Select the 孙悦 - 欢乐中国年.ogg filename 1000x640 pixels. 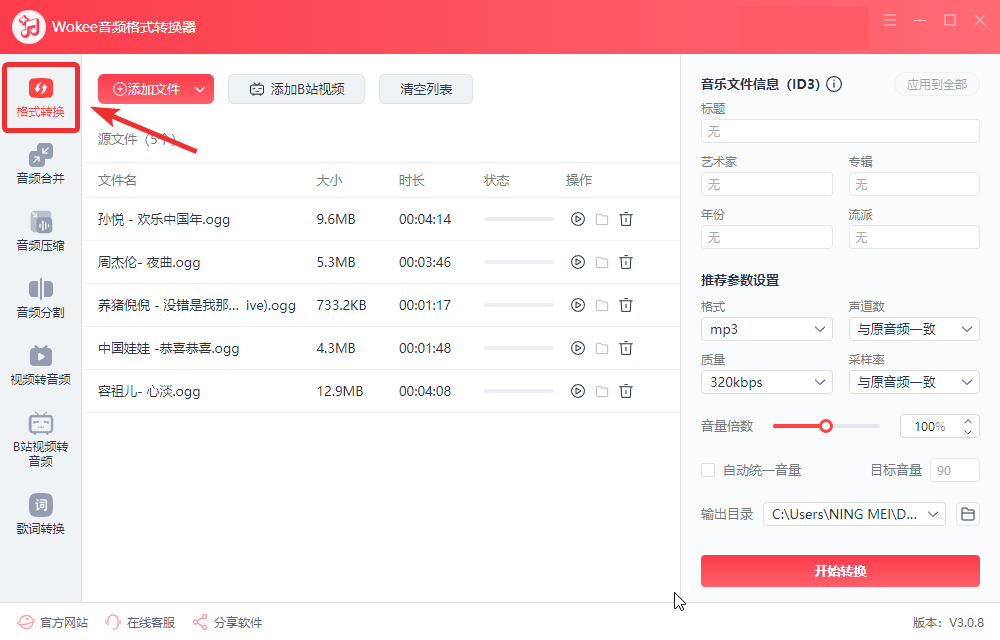click(164, 219)
